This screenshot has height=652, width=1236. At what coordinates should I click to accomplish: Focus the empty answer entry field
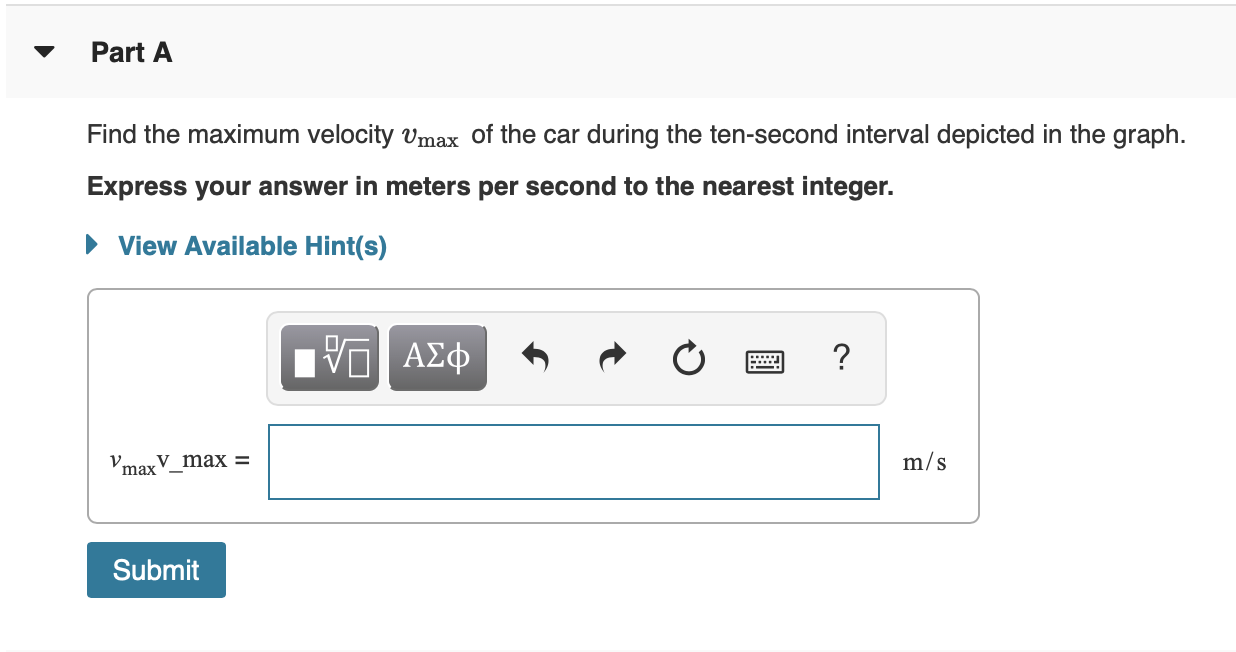573,461
